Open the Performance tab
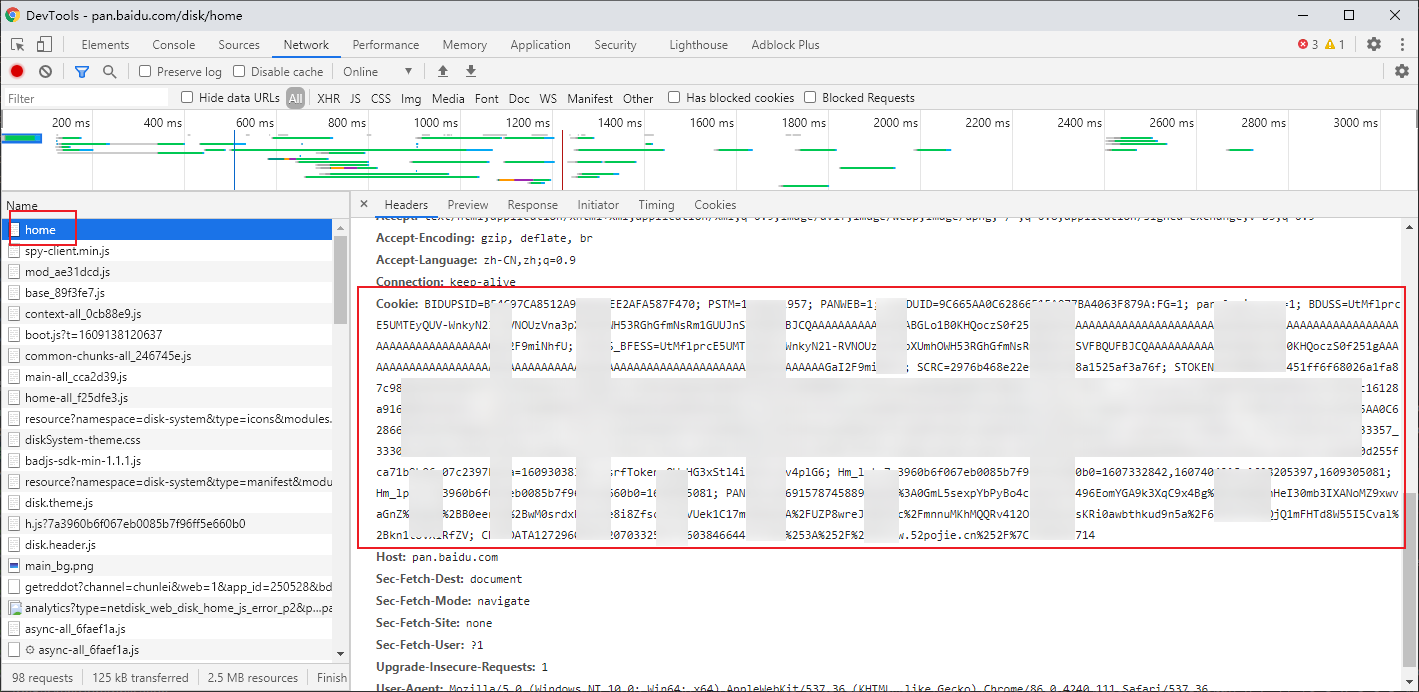This screenshot has width=1419, height=692. click(x=386, y=44)
